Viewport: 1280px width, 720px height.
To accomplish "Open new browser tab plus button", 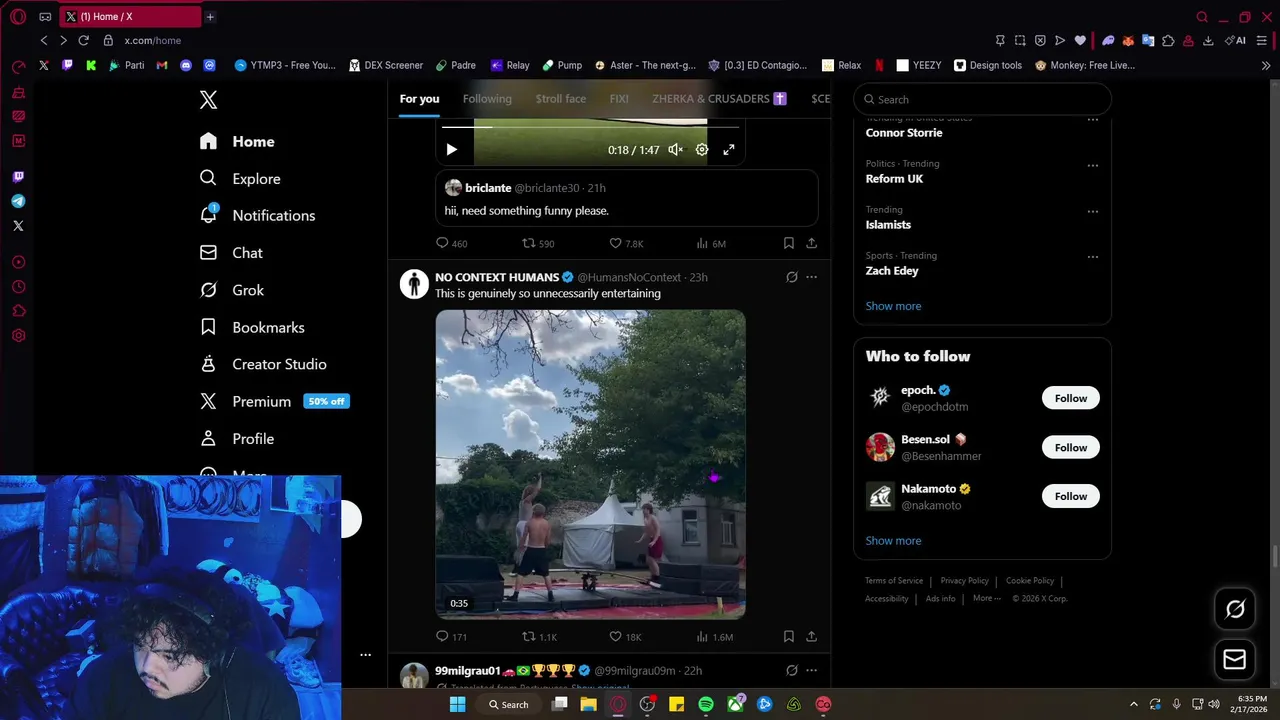I will click(x=209, y=17).
